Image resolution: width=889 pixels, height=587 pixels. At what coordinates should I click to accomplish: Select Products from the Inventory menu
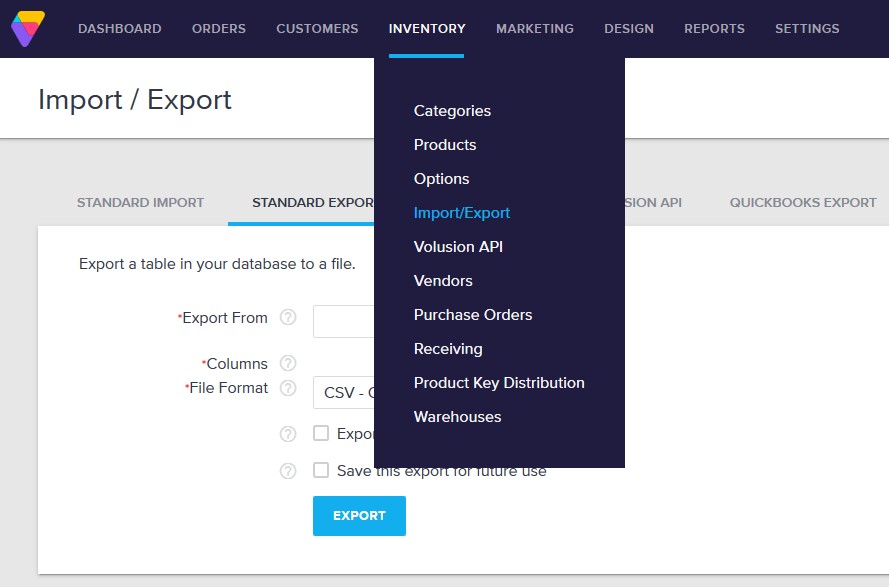[x=445, y=144]
